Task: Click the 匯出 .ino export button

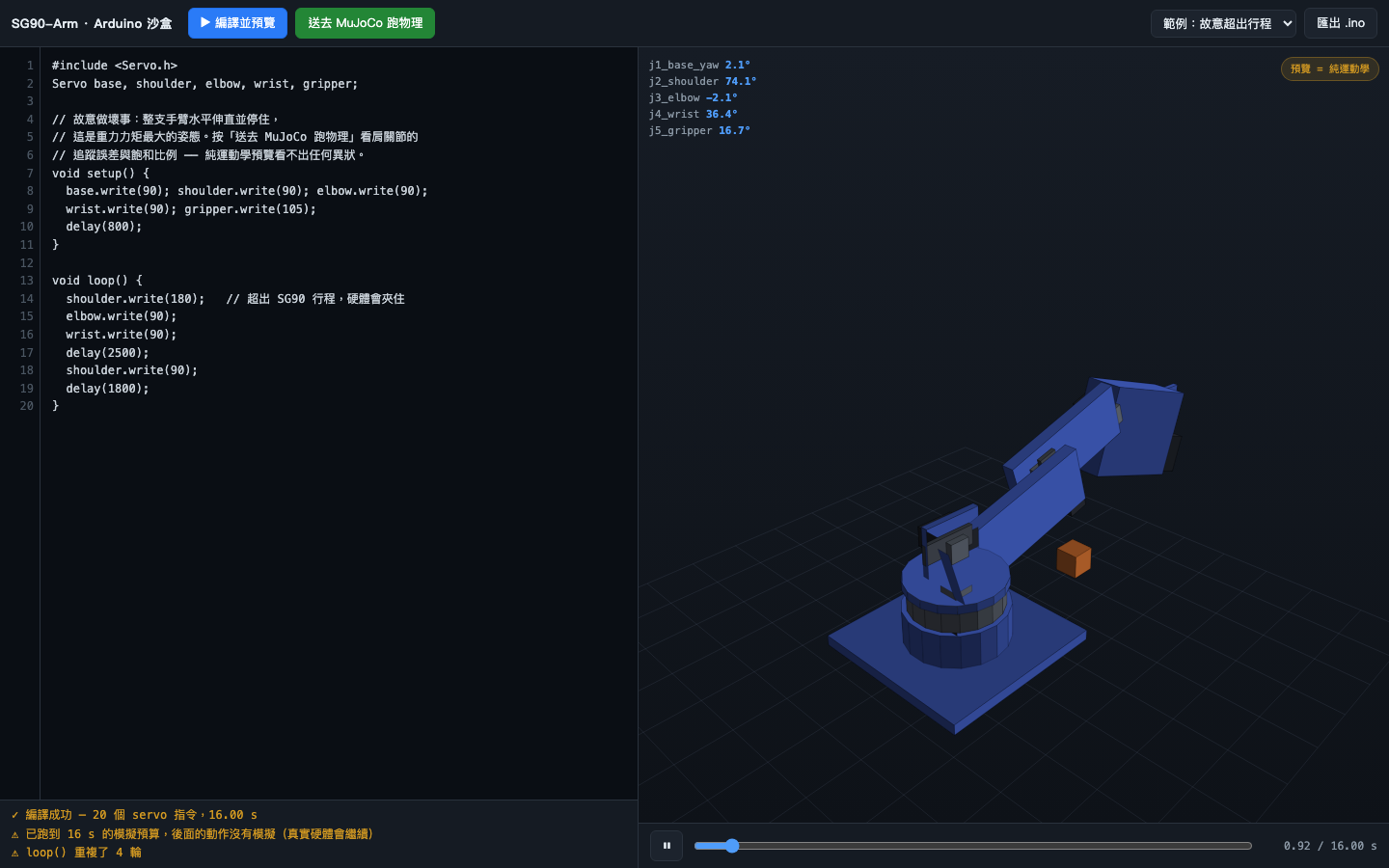Action: [x=1341, y=23]
